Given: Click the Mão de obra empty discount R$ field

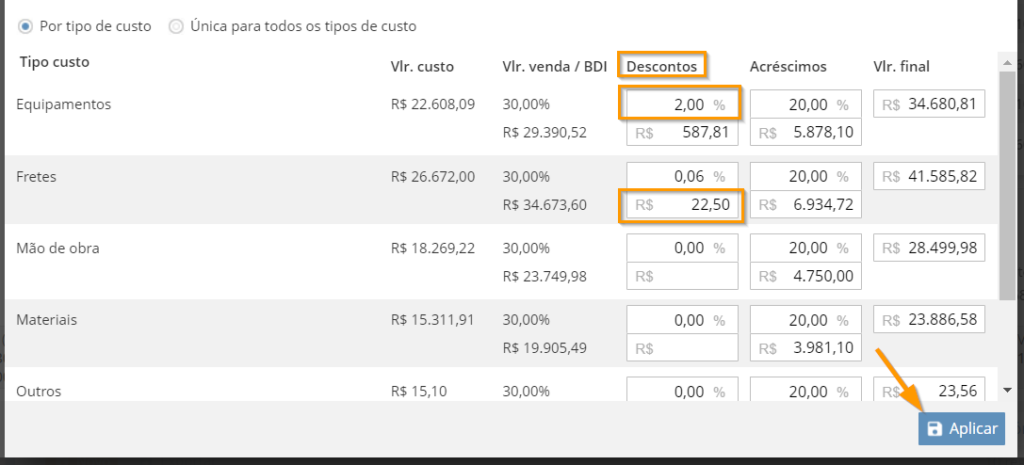Looking at the screenshot, I should click(x=682, y=276).
